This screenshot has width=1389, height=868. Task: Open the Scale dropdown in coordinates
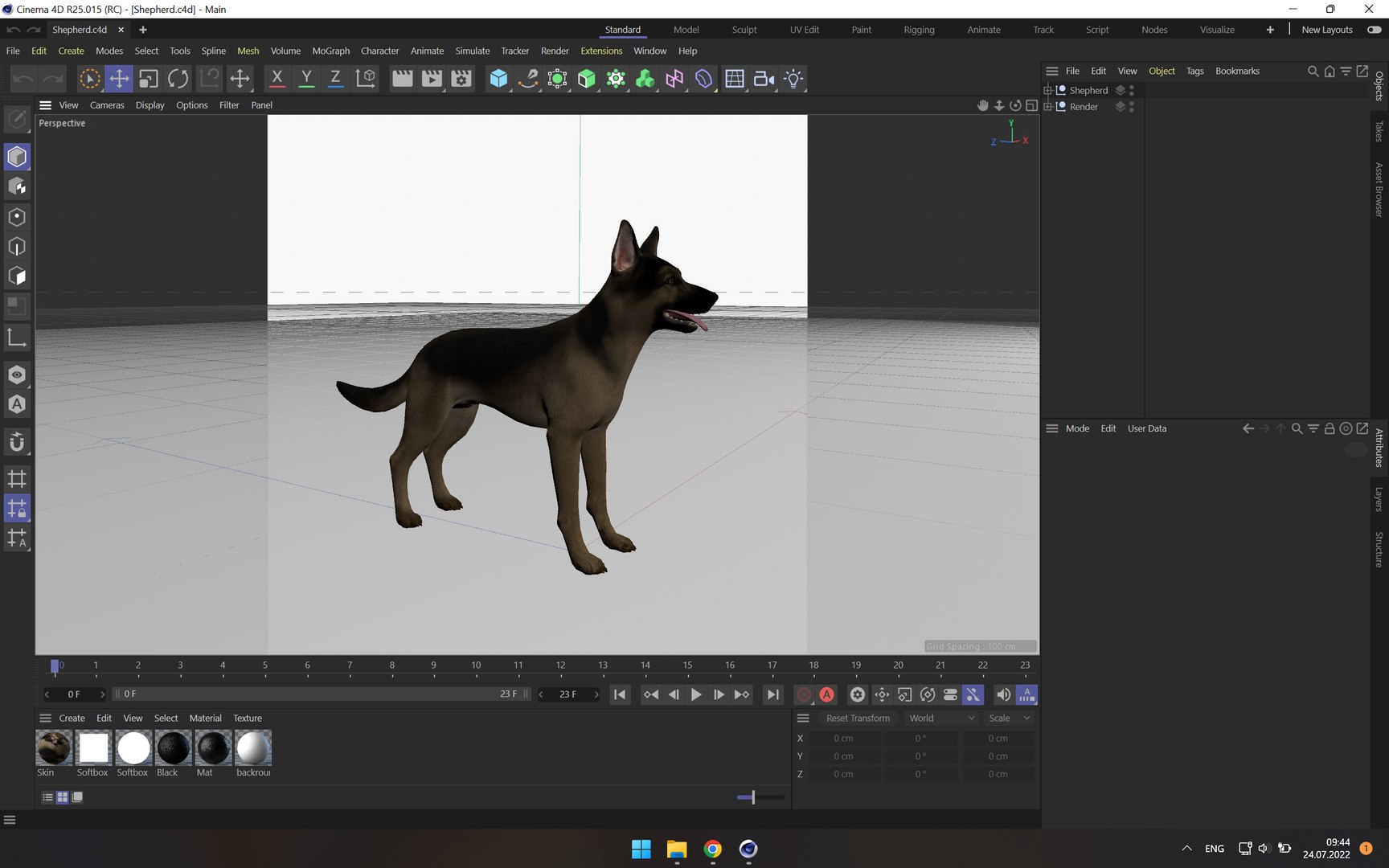(x=1009, y=719)
